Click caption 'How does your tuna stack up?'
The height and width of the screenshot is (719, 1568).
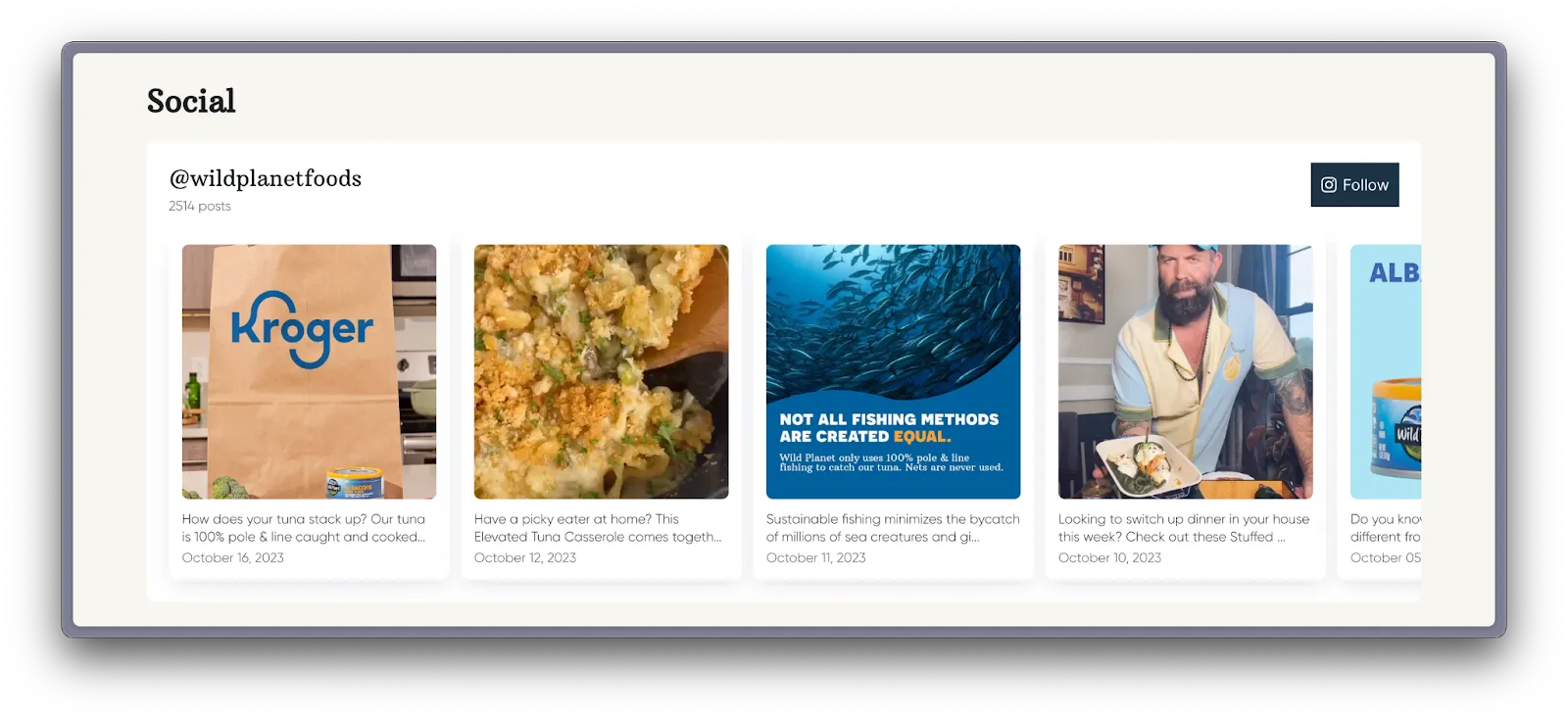[304, 528]
